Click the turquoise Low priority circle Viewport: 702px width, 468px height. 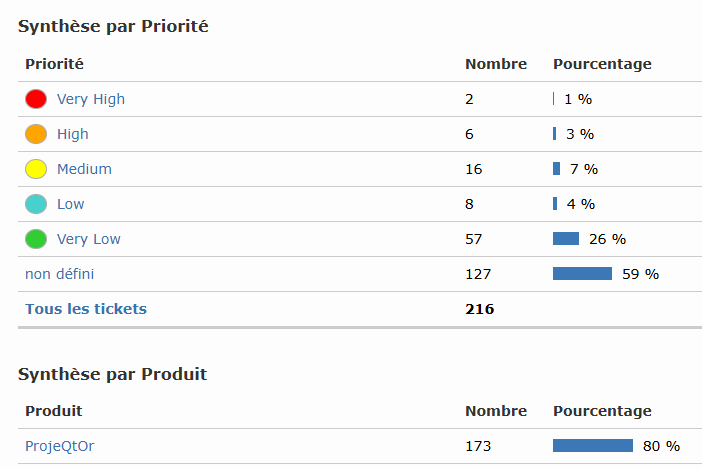[x=36, y=204]
